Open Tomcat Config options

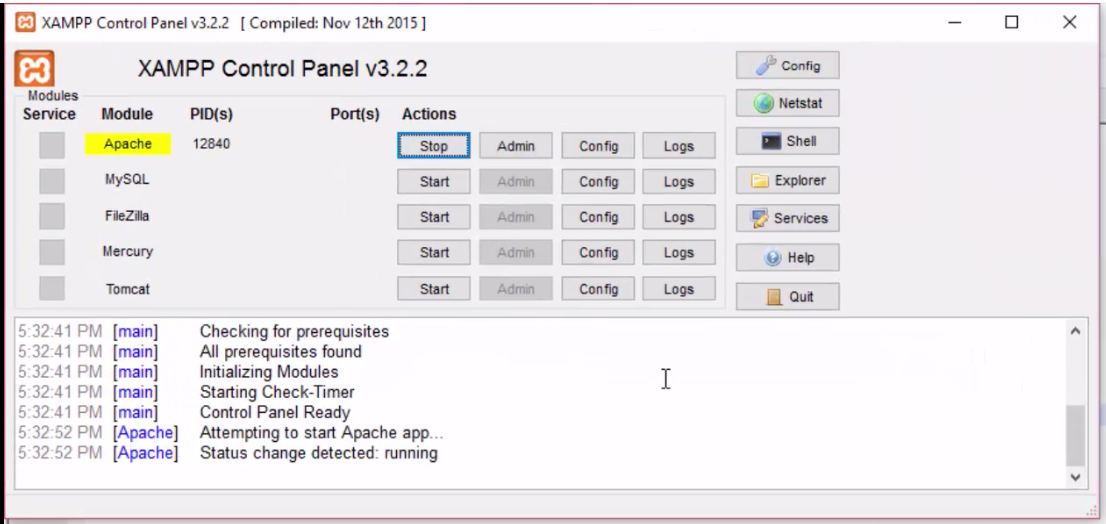coord(598,289)
